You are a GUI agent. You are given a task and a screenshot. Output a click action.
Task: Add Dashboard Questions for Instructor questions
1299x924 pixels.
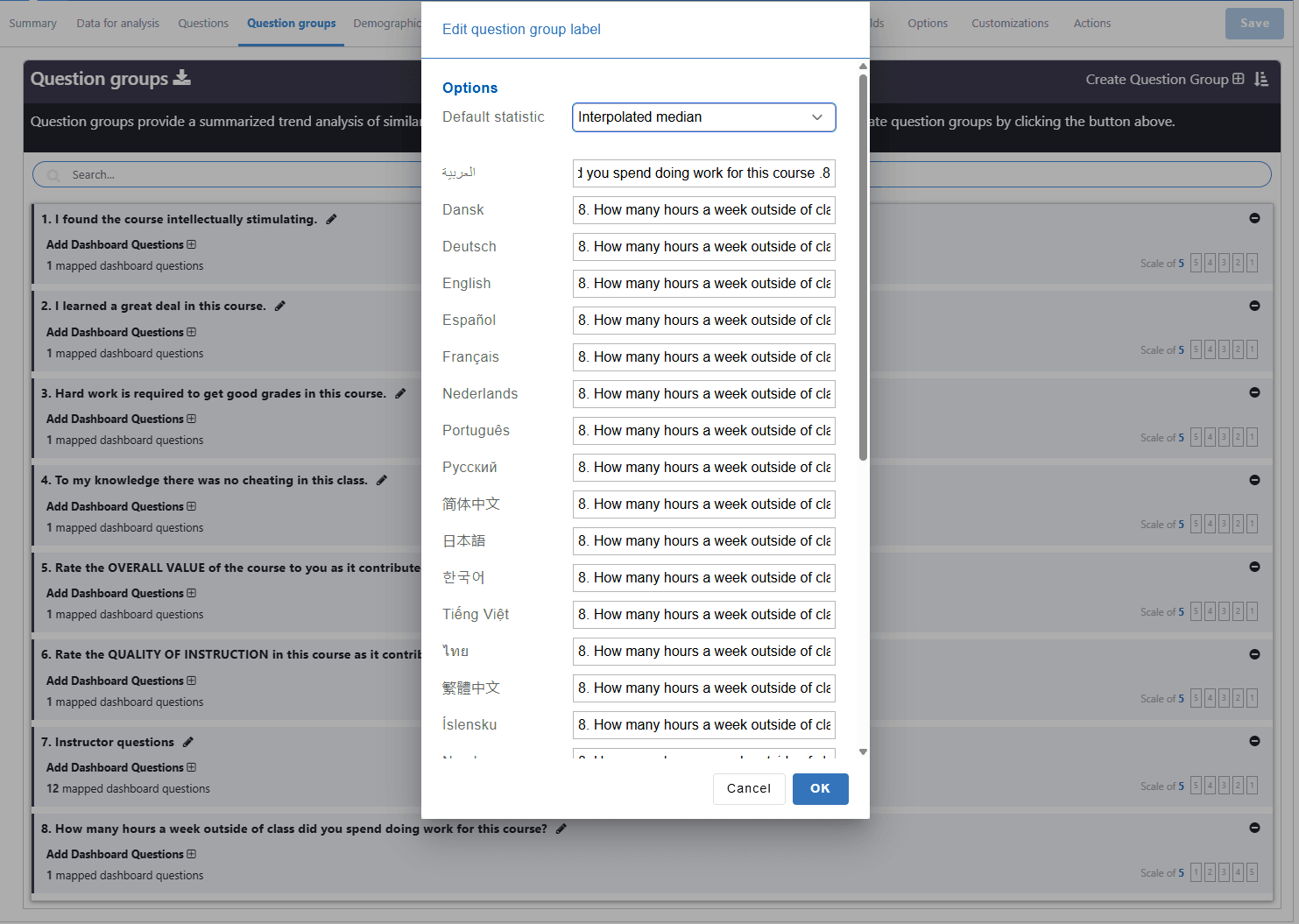121,767
